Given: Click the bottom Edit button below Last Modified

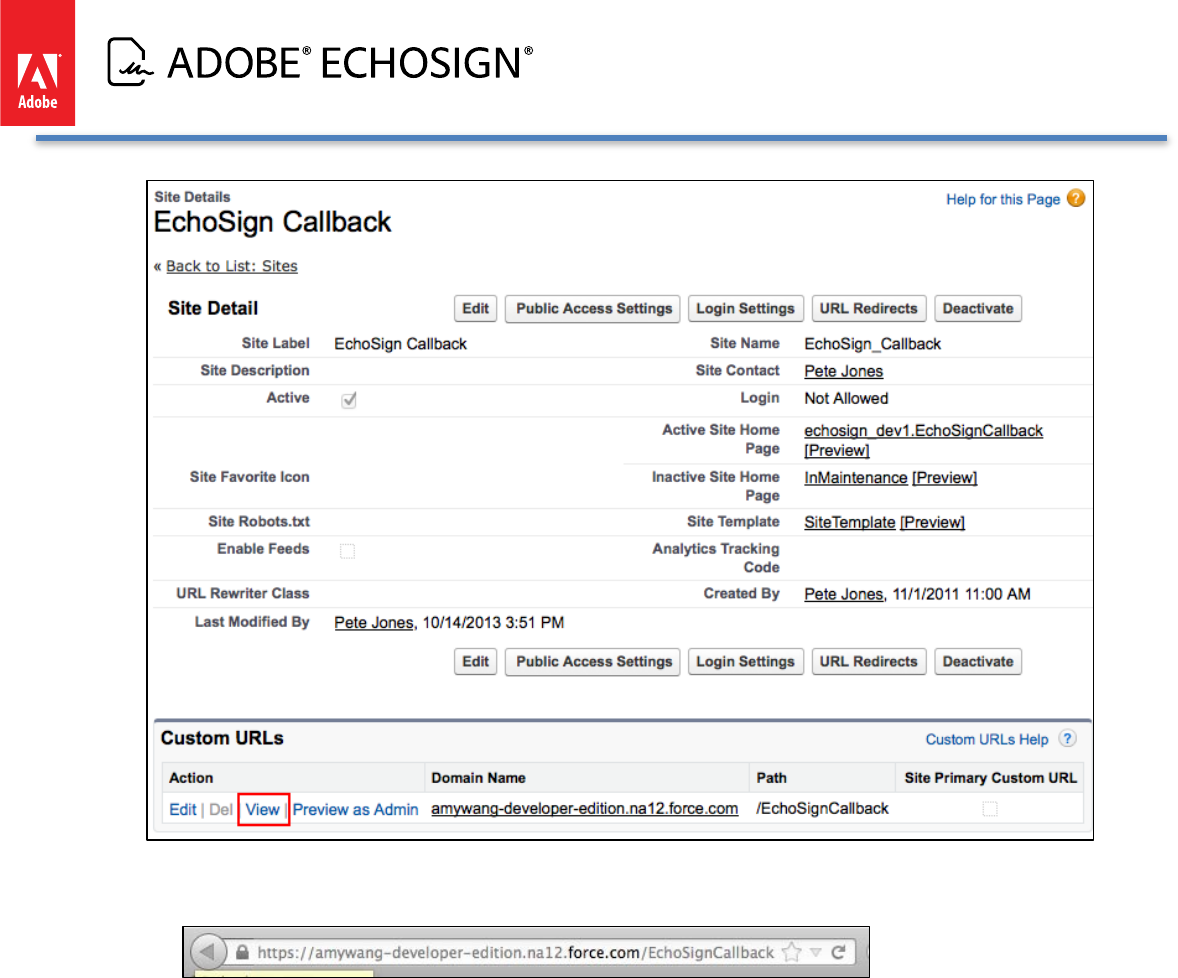Looking at the screenshot, I should tap(476, 662).
